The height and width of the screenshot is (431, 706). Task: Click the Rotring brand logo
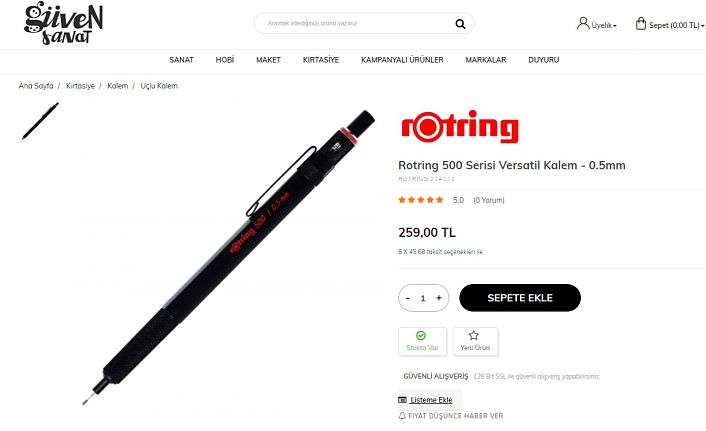click(460, 127)
